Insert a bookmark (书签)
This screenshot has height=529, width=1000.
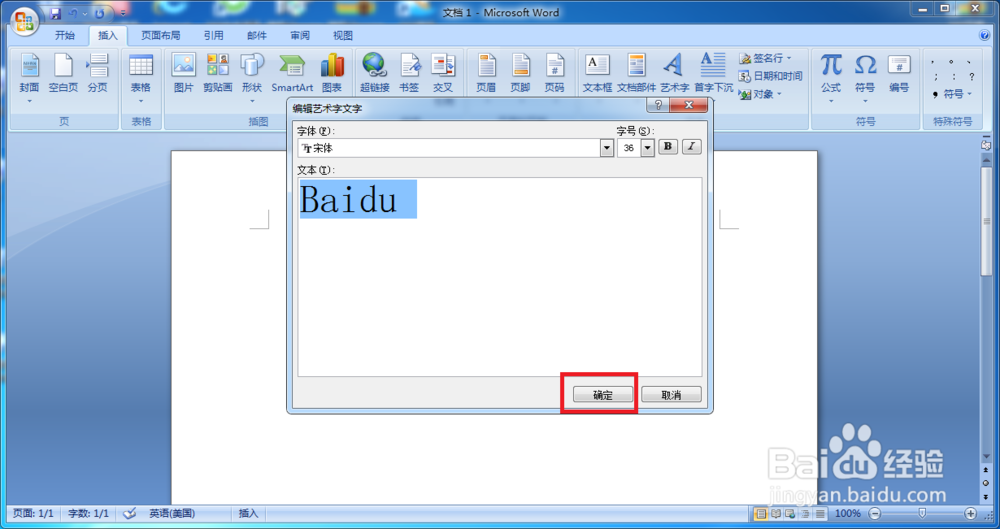click(x=409, y=73)
